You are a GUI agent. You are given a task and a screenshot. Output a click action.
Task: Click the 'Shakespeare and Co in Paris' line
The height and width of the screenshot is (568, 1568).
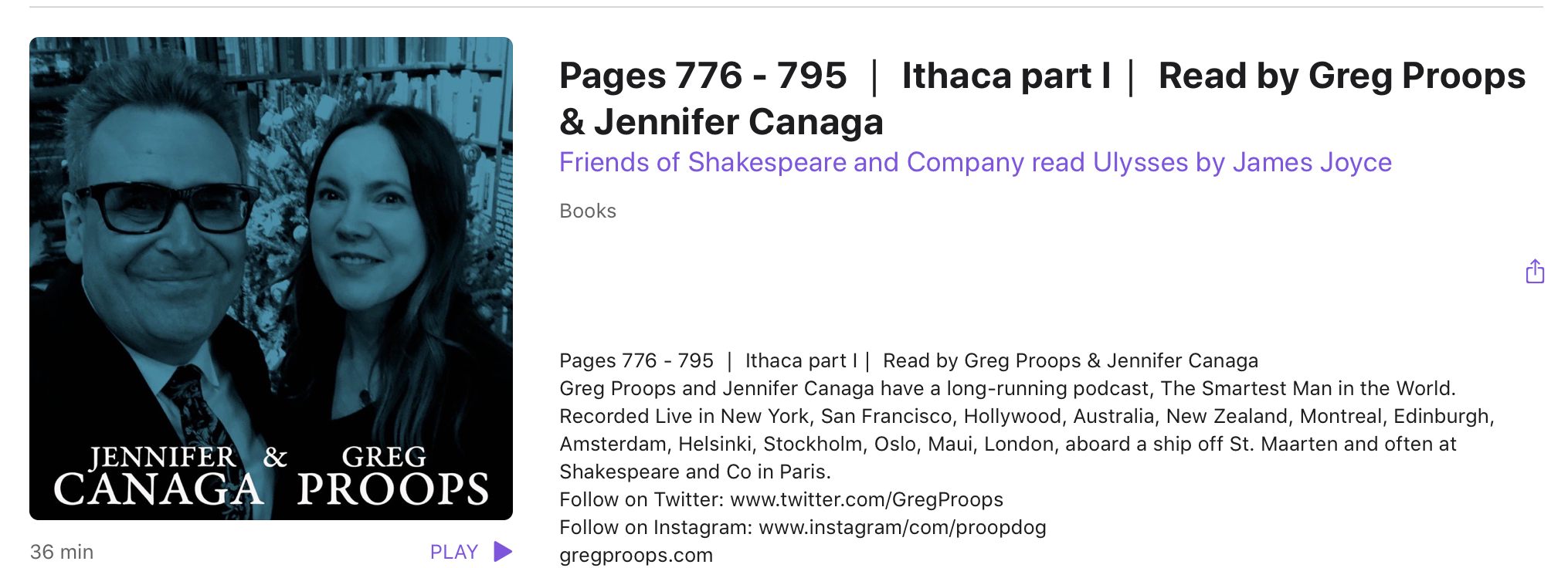[x=694, y=472]
